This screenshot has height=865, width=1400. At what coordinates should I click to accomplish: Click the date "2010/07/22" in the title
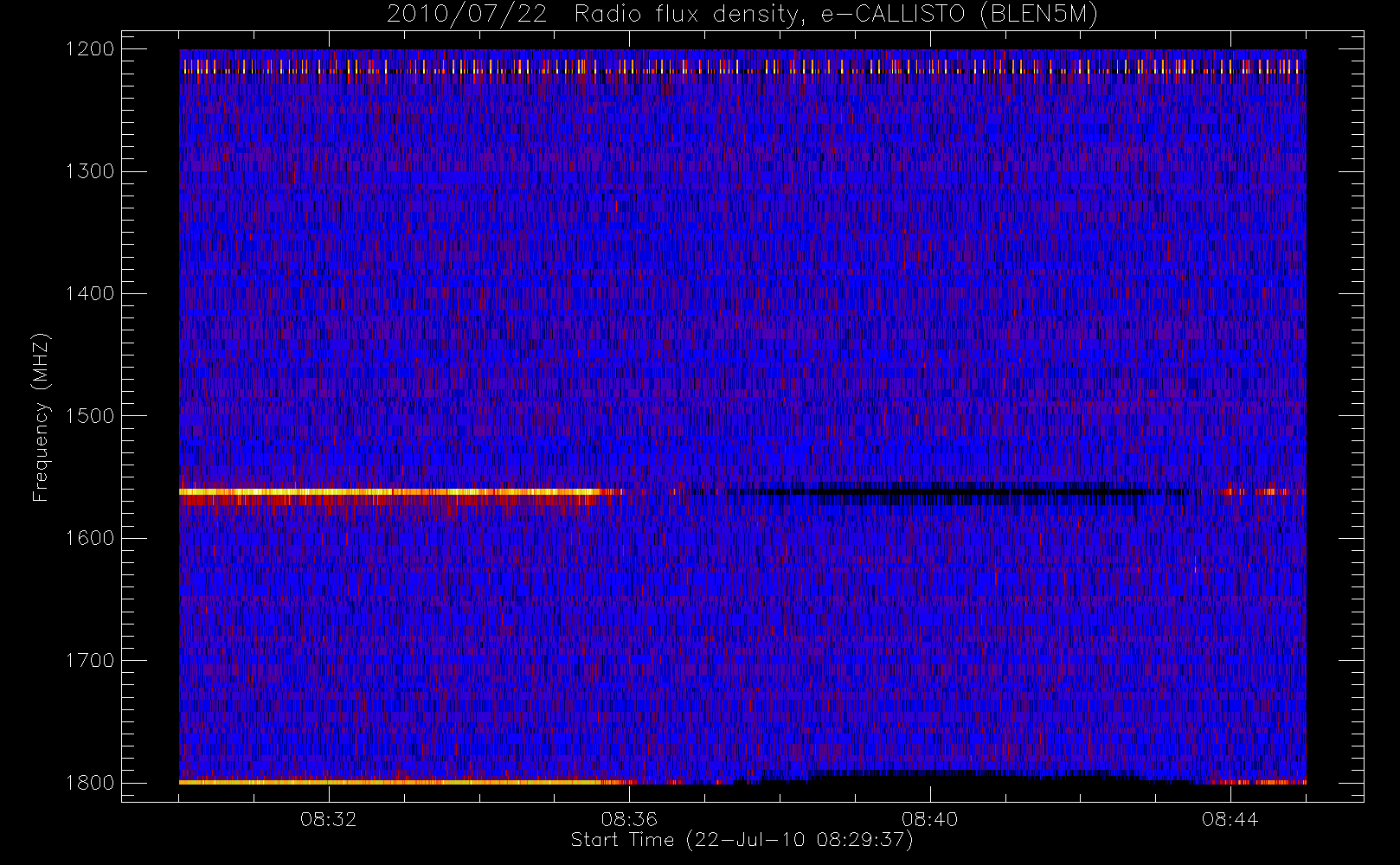pos(466,15)
